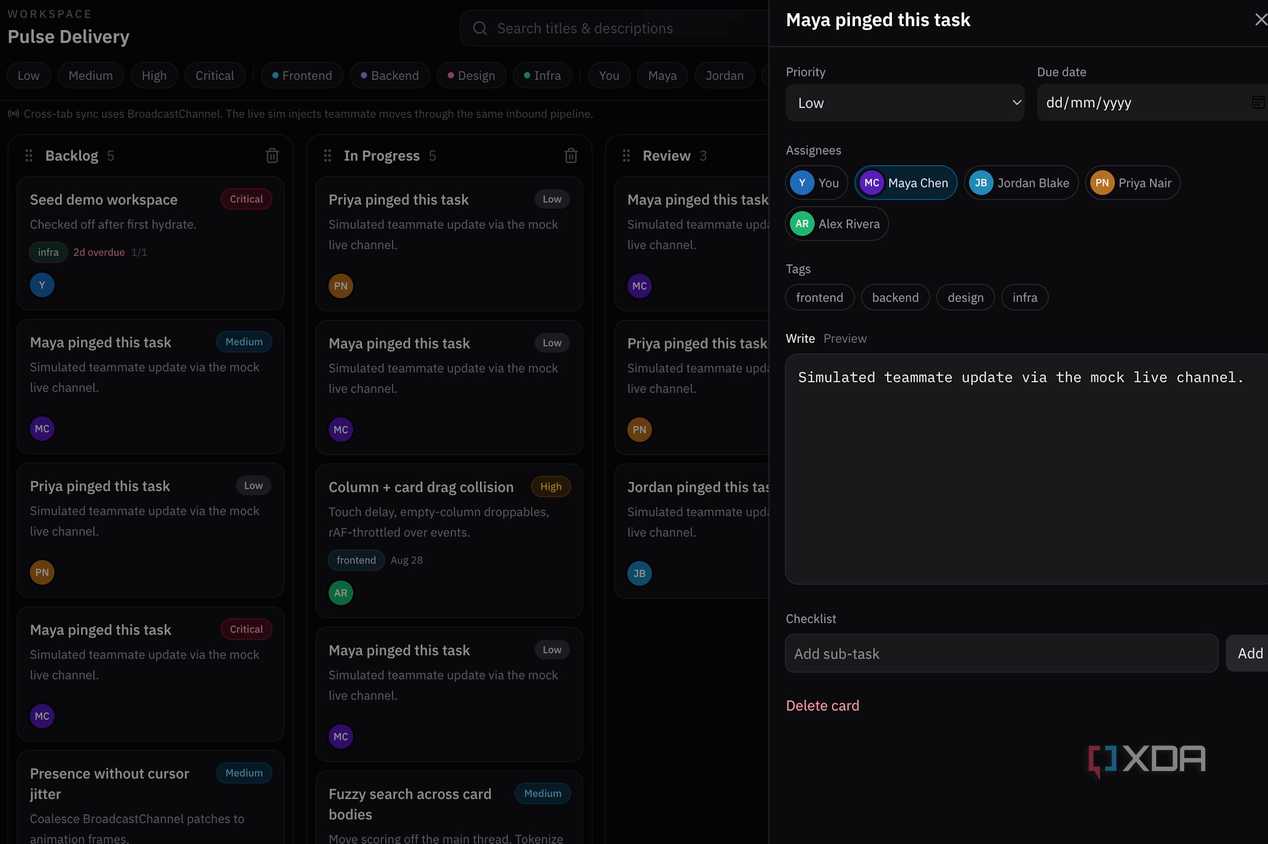The image size is (1268, 844).
Task: Delete the Backlog column with trash icon
Action: pos(272,156)
